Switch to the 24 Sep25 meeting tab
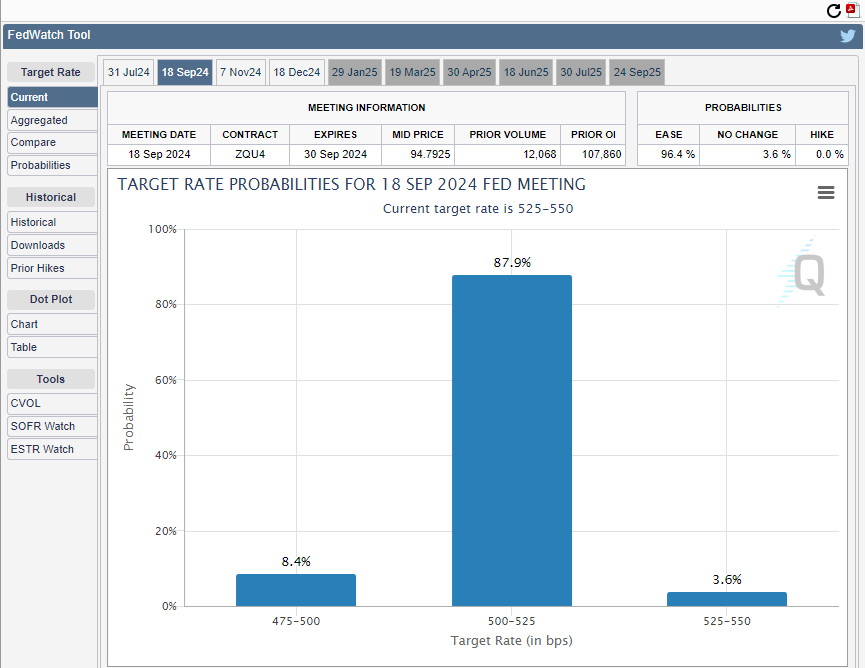 coord(637,72)
